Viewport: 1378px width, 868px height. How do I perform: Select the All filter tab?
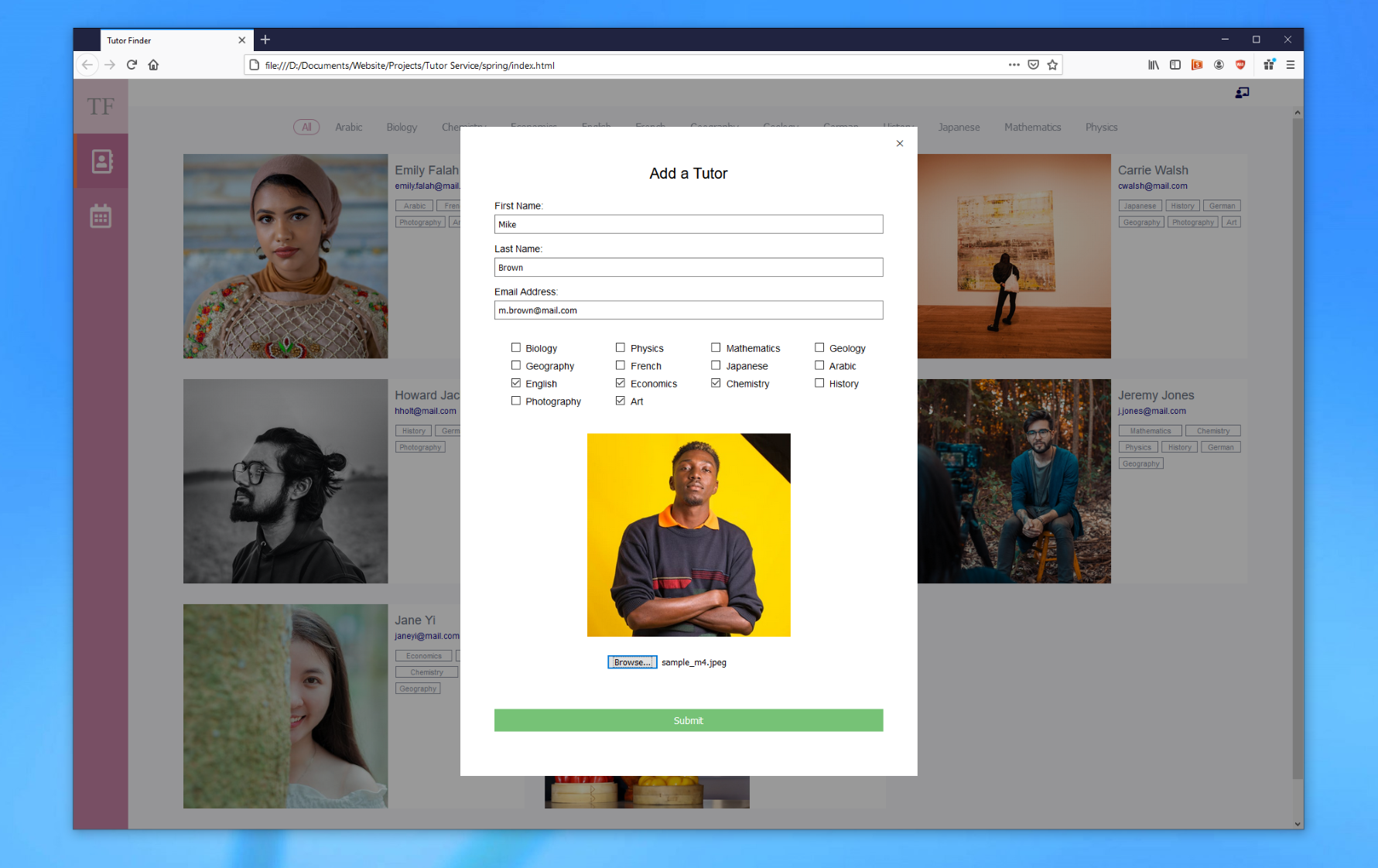coord(306,127)
